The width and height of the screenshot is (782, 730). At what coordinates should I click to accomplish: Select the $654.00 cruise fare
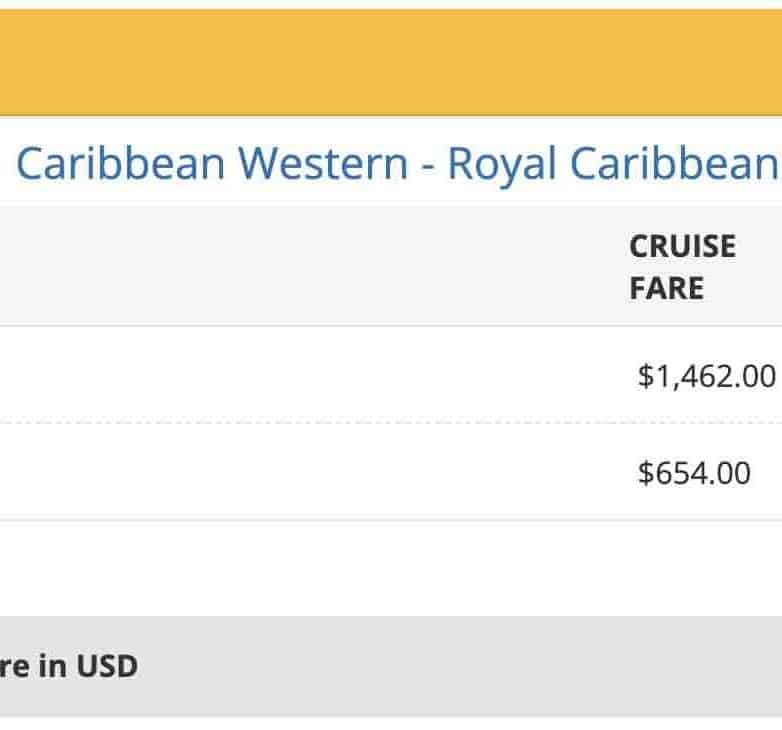693,472
